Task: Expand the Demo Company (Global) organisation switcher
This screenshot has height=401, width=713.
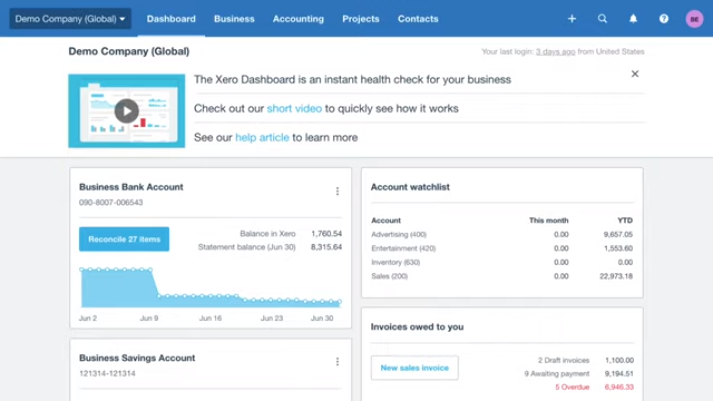Action: (x=70, y=19)
